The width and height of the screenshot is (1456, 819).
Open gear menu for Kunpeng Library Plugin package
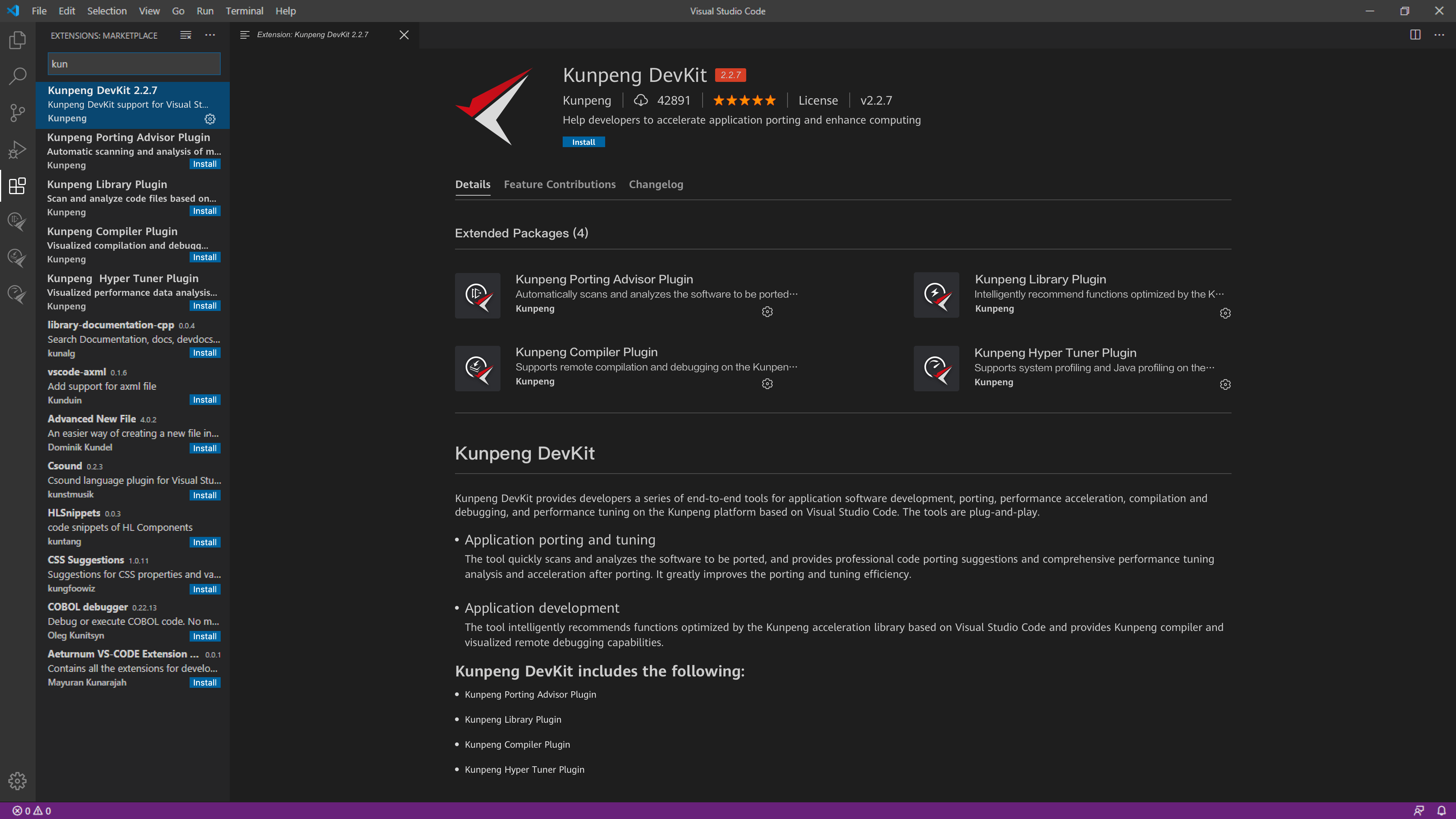pyautogui.click(x=1225, y=313)
